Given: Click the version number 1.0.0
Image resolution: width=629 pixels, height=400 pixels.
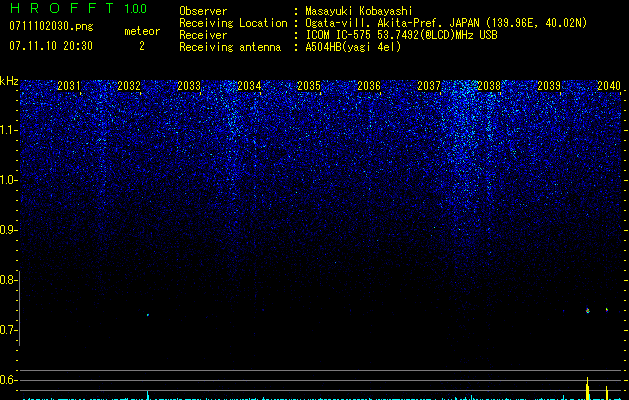Looking at the screenshot, I should [136, 9].
